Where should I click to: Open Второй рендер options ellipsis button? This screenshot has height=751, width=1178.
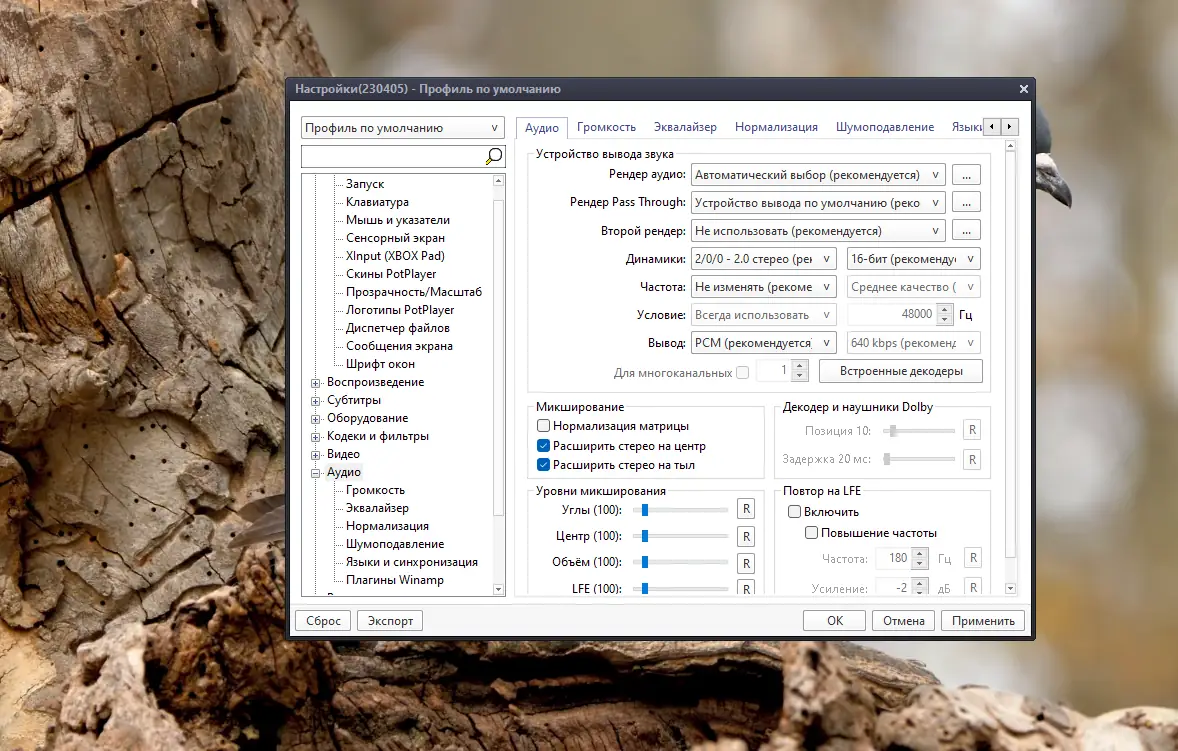click(x=965, y=231)
